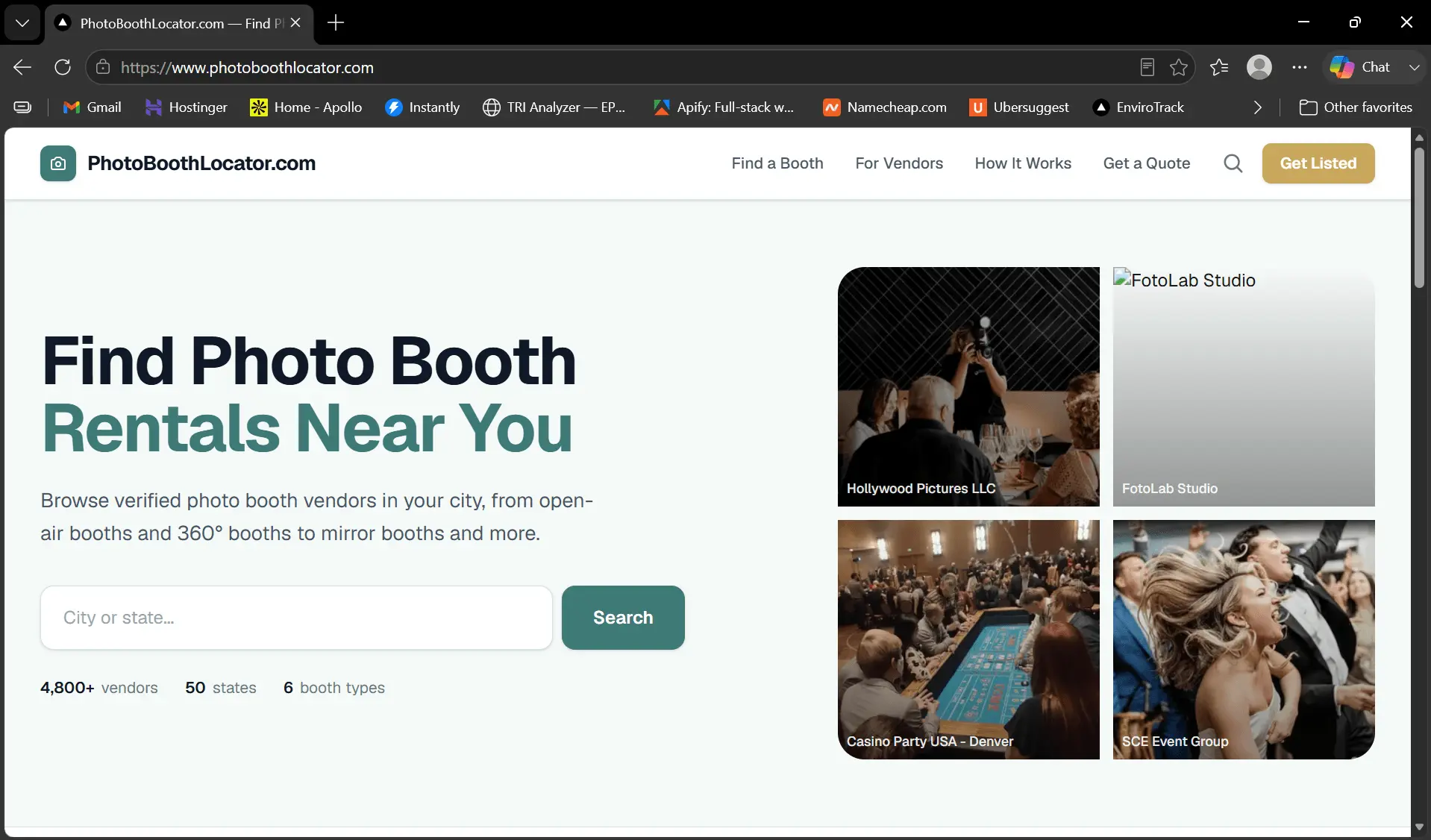Open the Gmail bookmark
1431x840 pixels.
coord(93,107)
